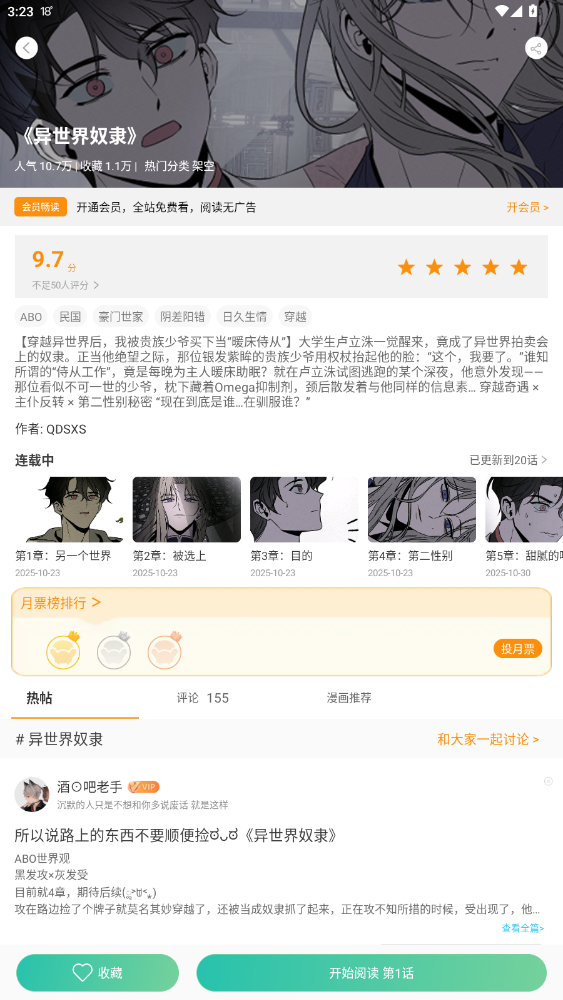Viewport: 563px width, 1000px height.
Task: Expand the 已更新到20话 chapter list
Action: (508, 460)
